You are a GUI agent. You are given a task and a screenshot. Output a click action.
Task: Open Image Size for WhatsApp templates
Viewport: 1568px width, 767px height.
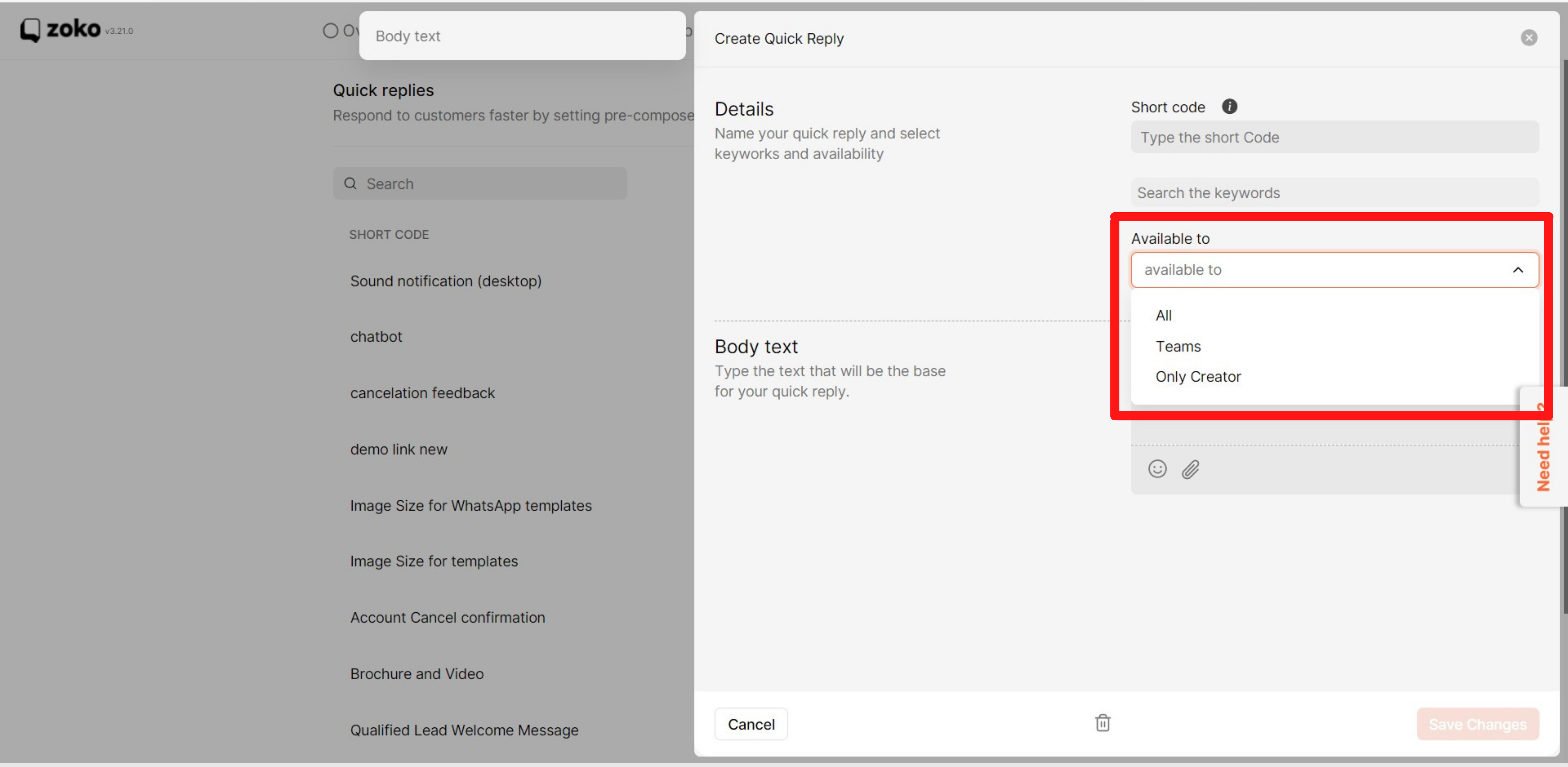[470, 505]
